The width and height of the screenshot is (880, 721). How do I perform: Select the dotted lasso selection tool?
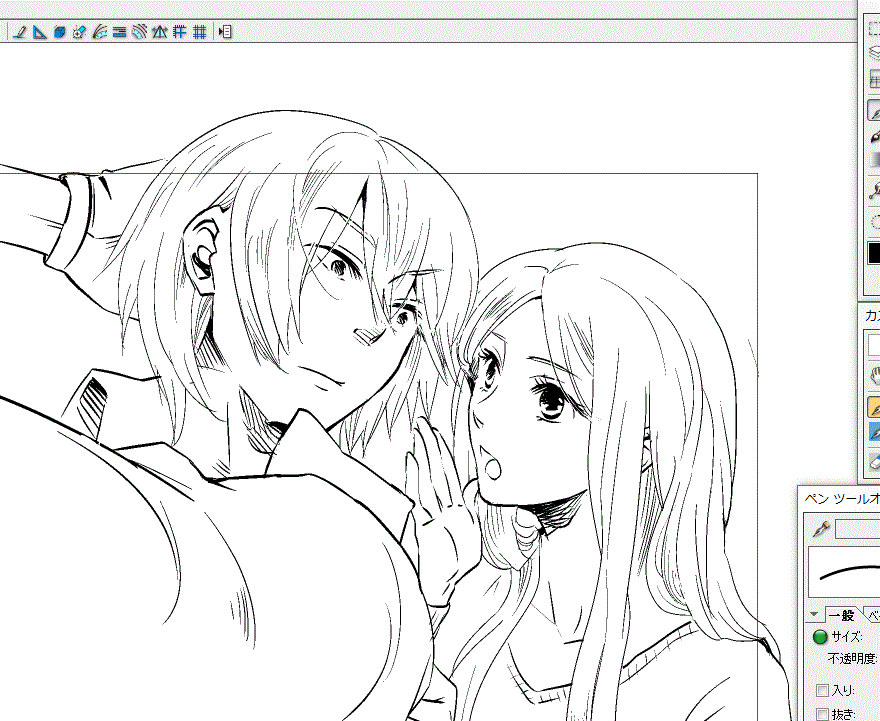point(874,222)
